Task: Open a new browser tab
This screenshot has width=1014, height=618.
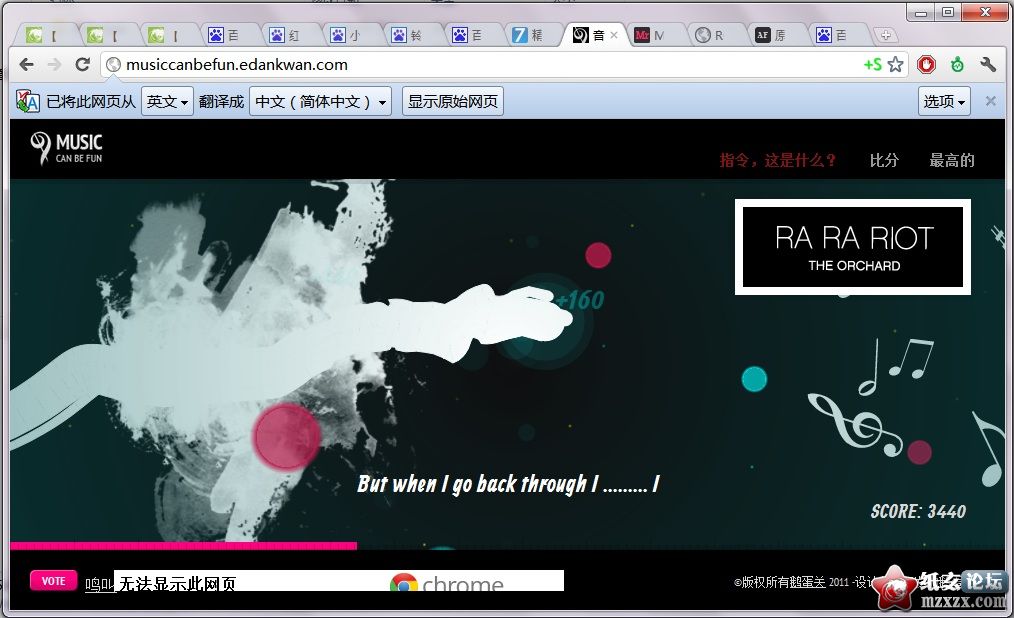Action: [x=885, y=35]
